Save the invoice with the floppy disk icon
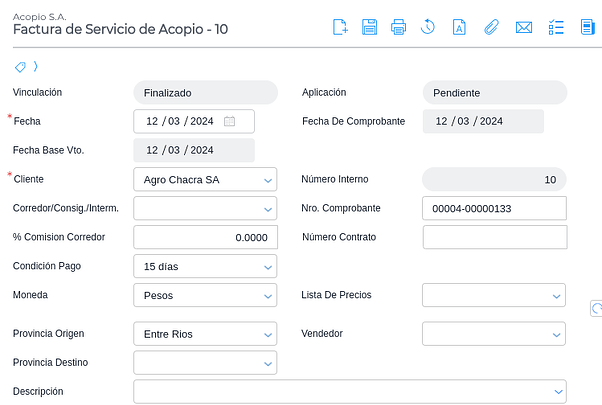Screen dimensions: 602x405 coord(369,27)
